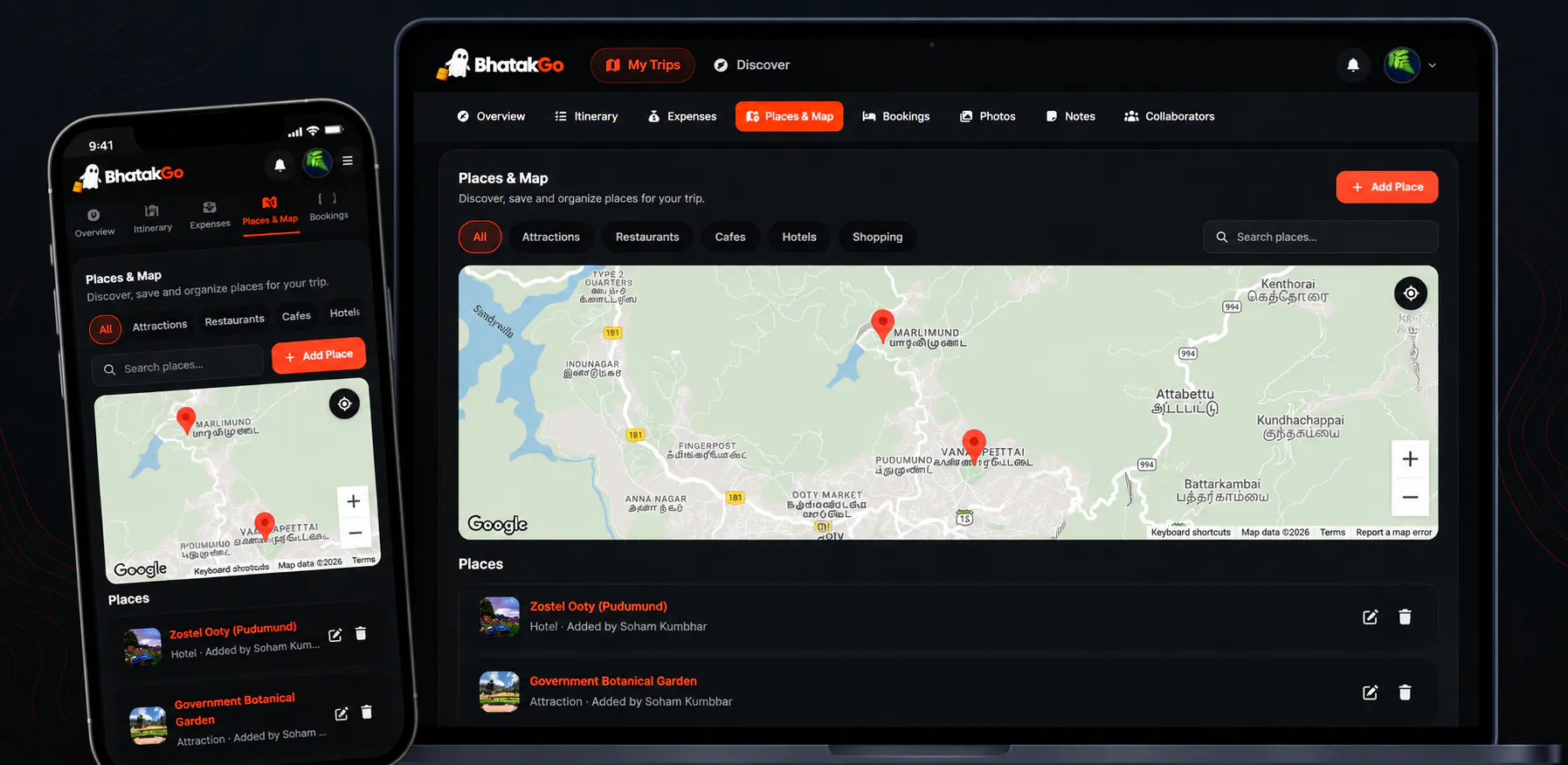Open the Zostel Ooty (Pudumund) link on the laptop
The image size is (1568, 765).
tap(598, 606)
